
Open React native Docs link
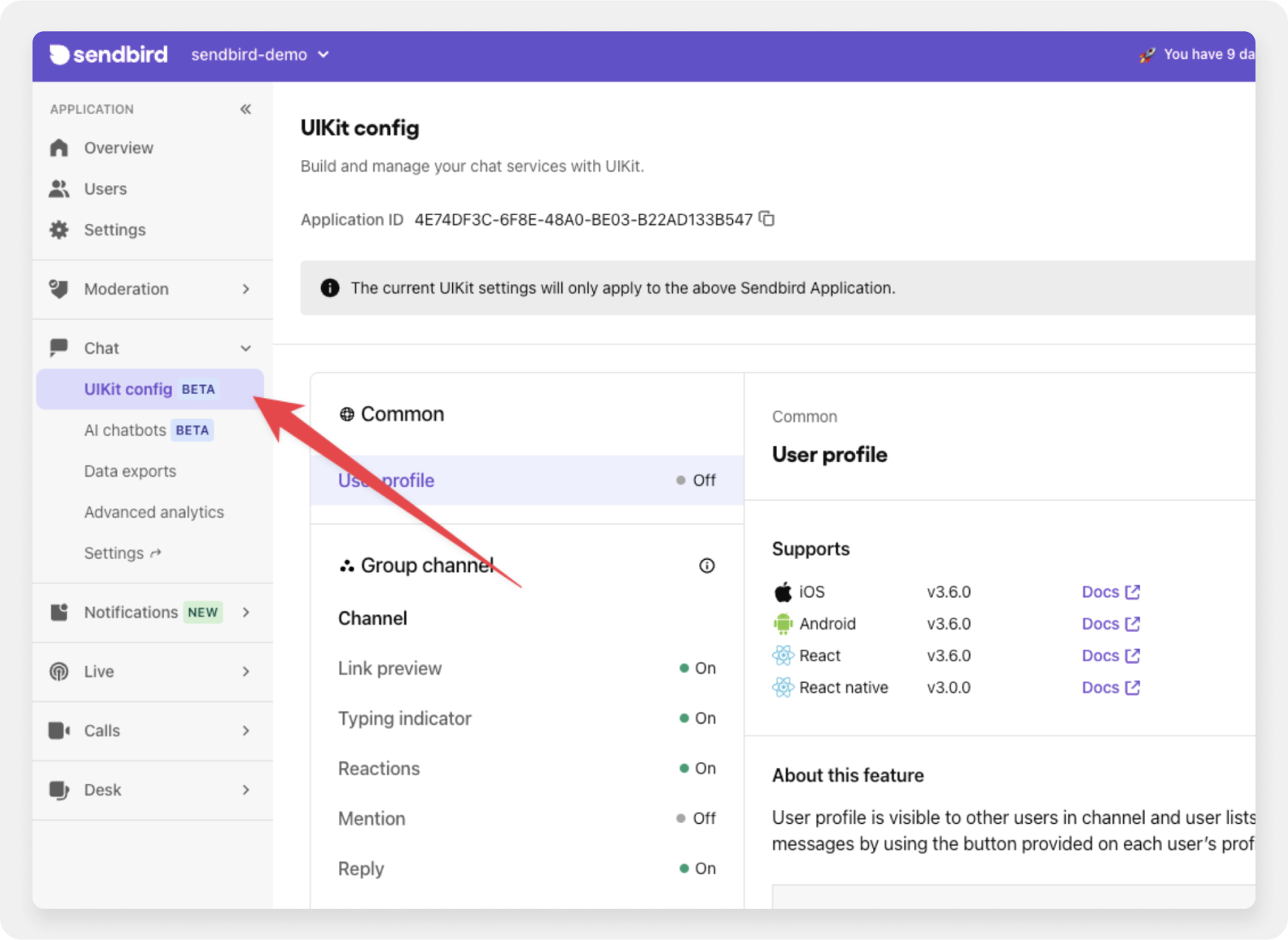(x=1111, y=688)
